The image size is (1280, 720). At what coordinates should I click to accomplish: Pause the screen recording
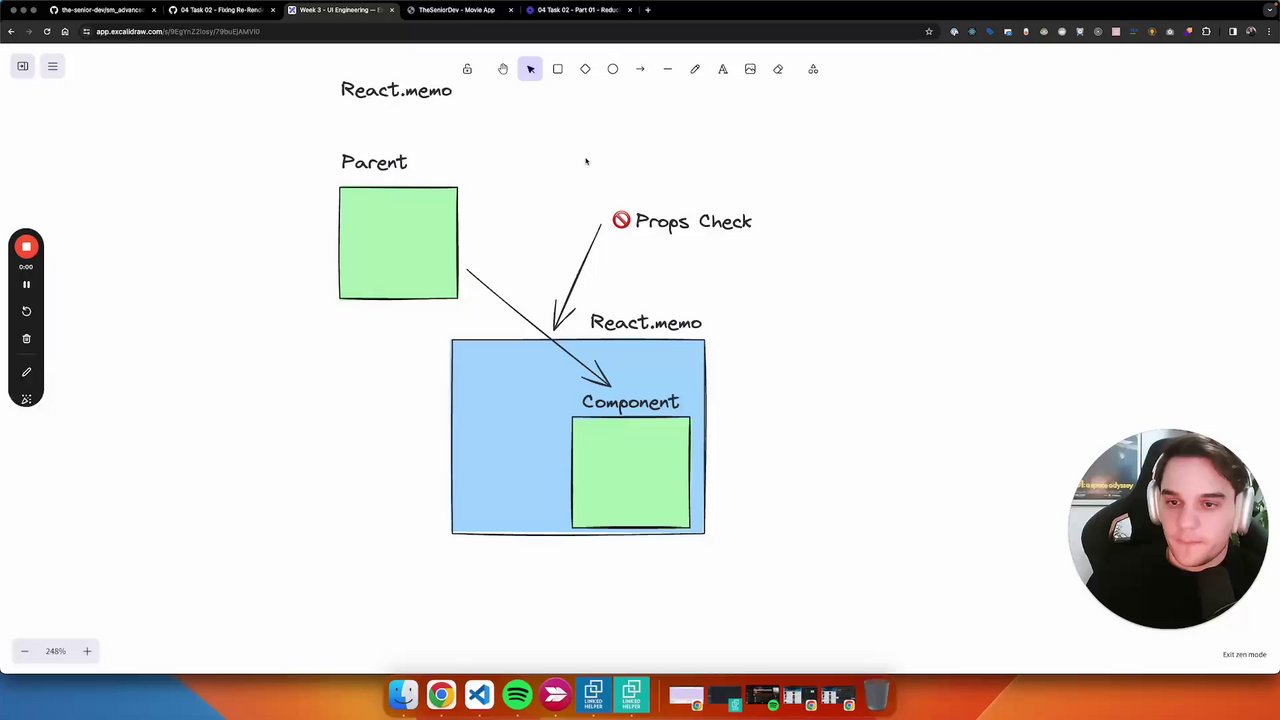27,284
